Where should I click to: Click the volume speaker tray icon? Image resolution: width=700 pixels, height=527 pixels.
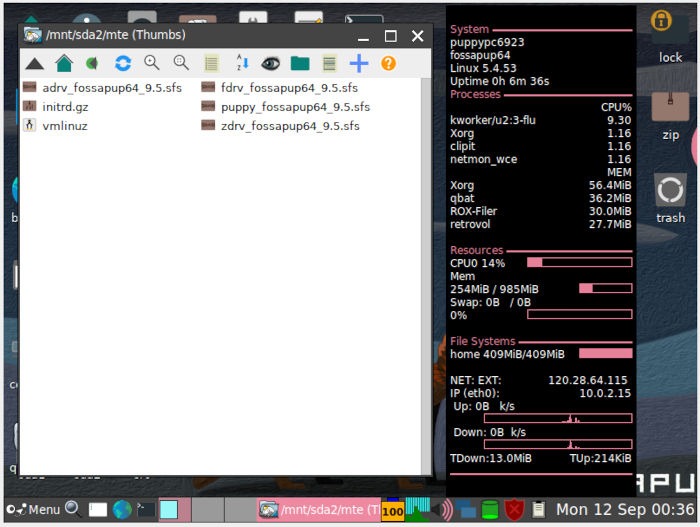pos(442,510)
